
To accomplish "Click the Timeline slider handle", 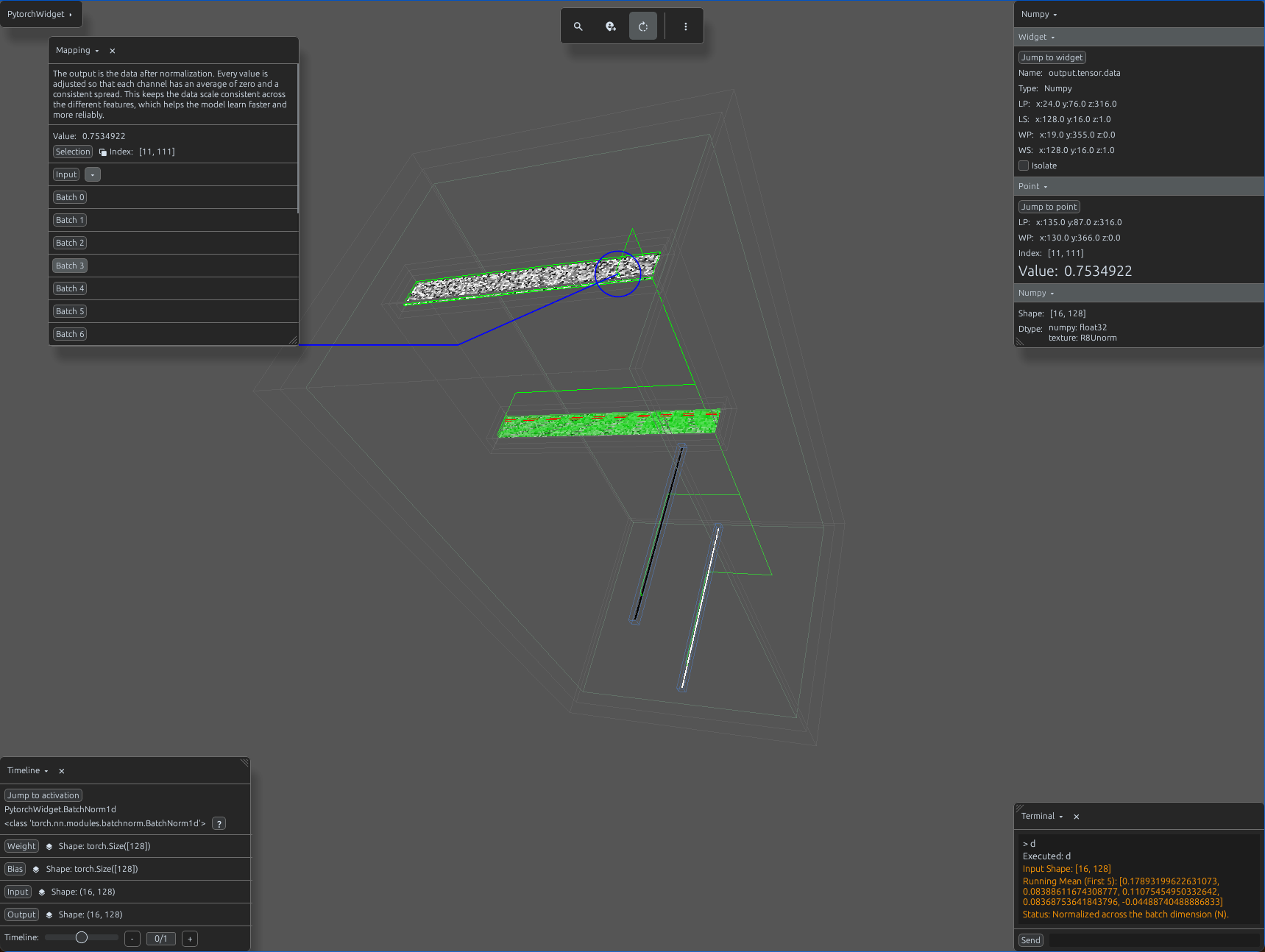I will 82,937.
